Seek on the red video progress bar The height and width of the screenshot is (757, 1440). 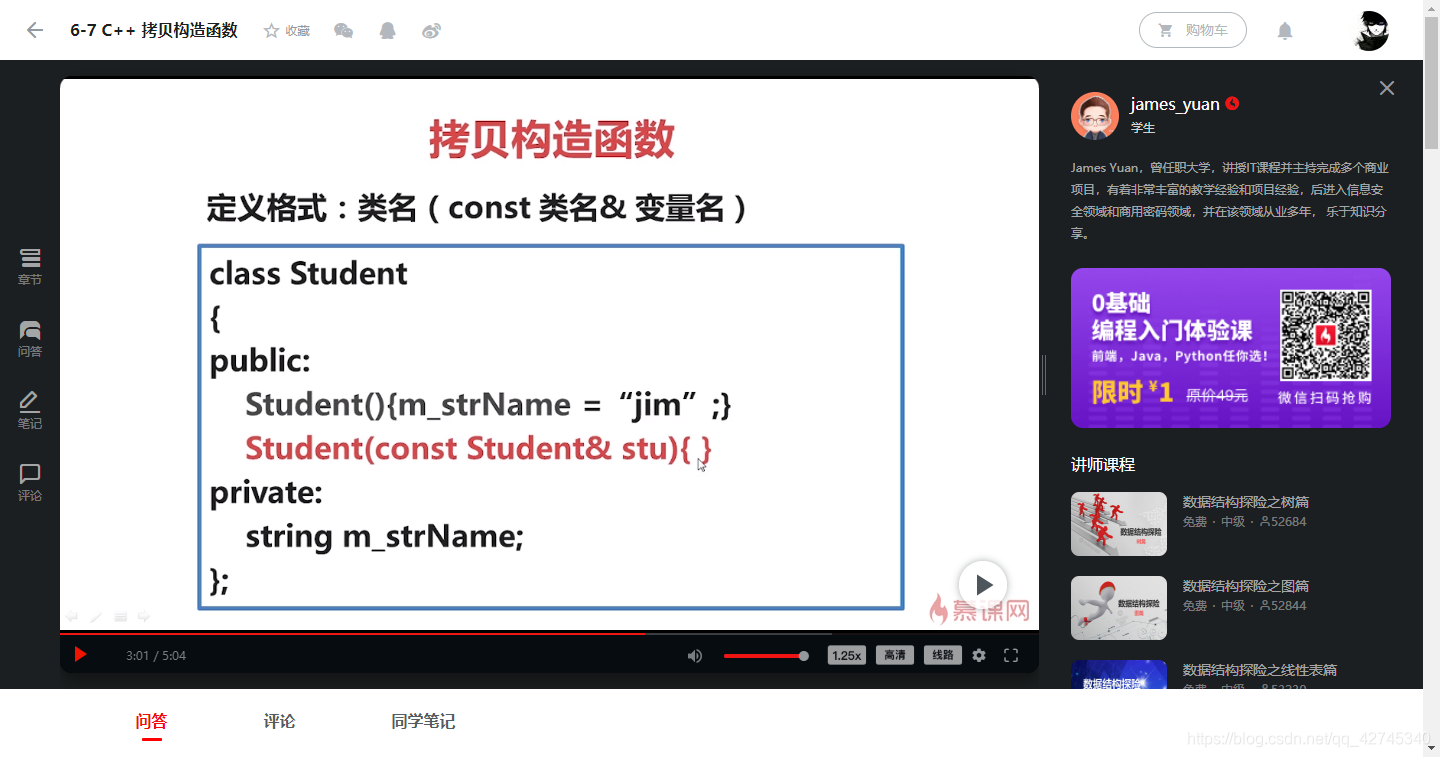[x=549, y=633]
